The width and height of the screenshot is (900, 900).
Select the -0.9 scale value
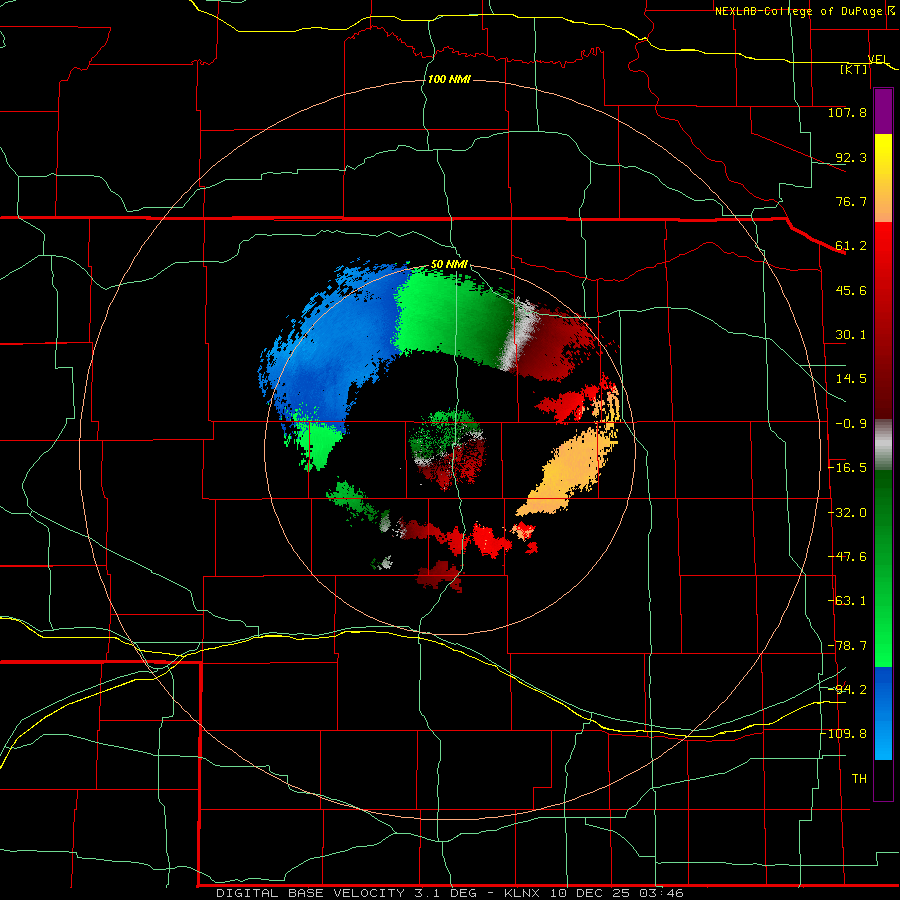point(851,424)
